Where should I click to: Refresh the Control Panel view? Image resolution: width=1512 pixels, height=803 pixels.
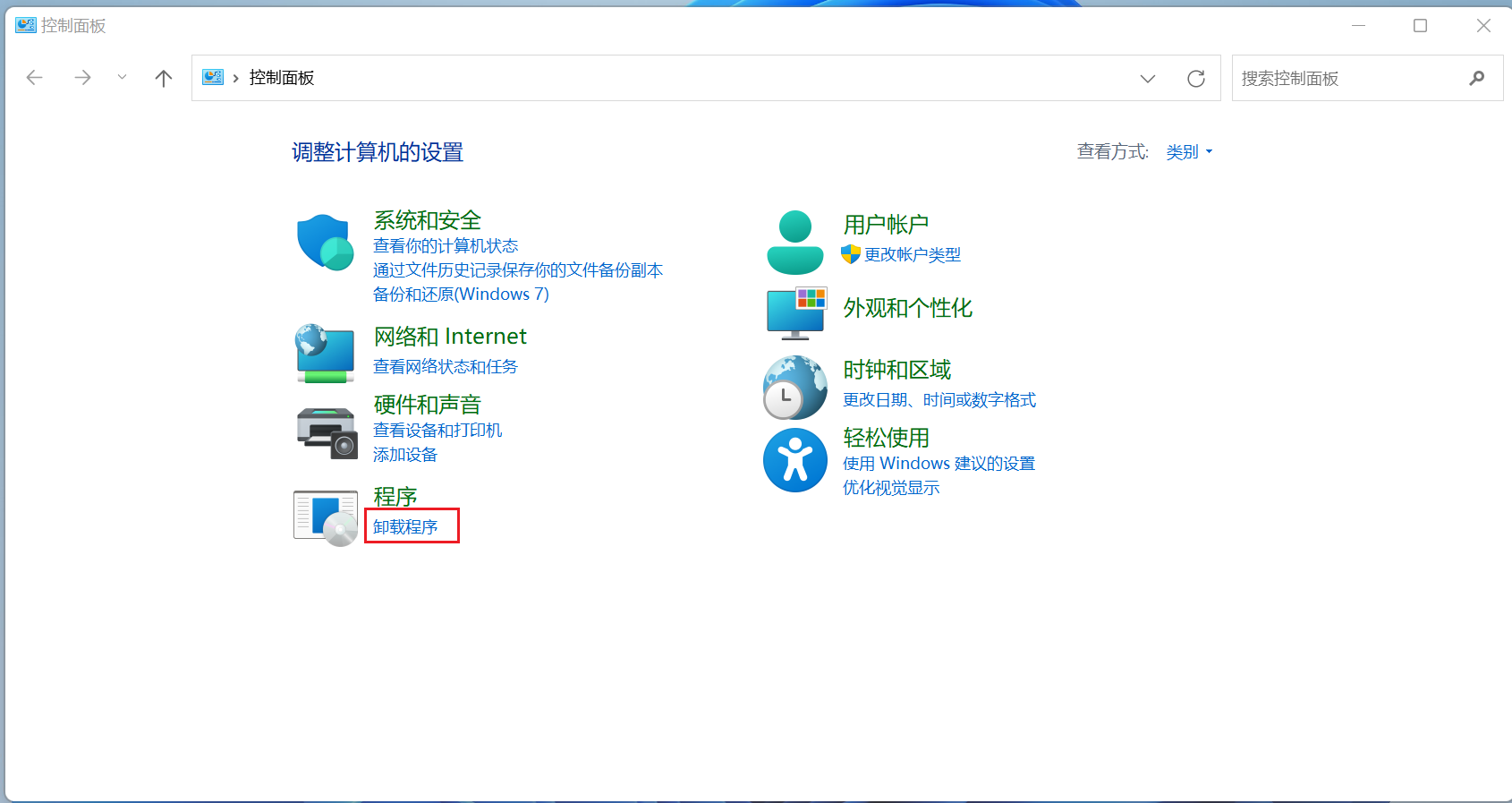[x=1195, y=79]
